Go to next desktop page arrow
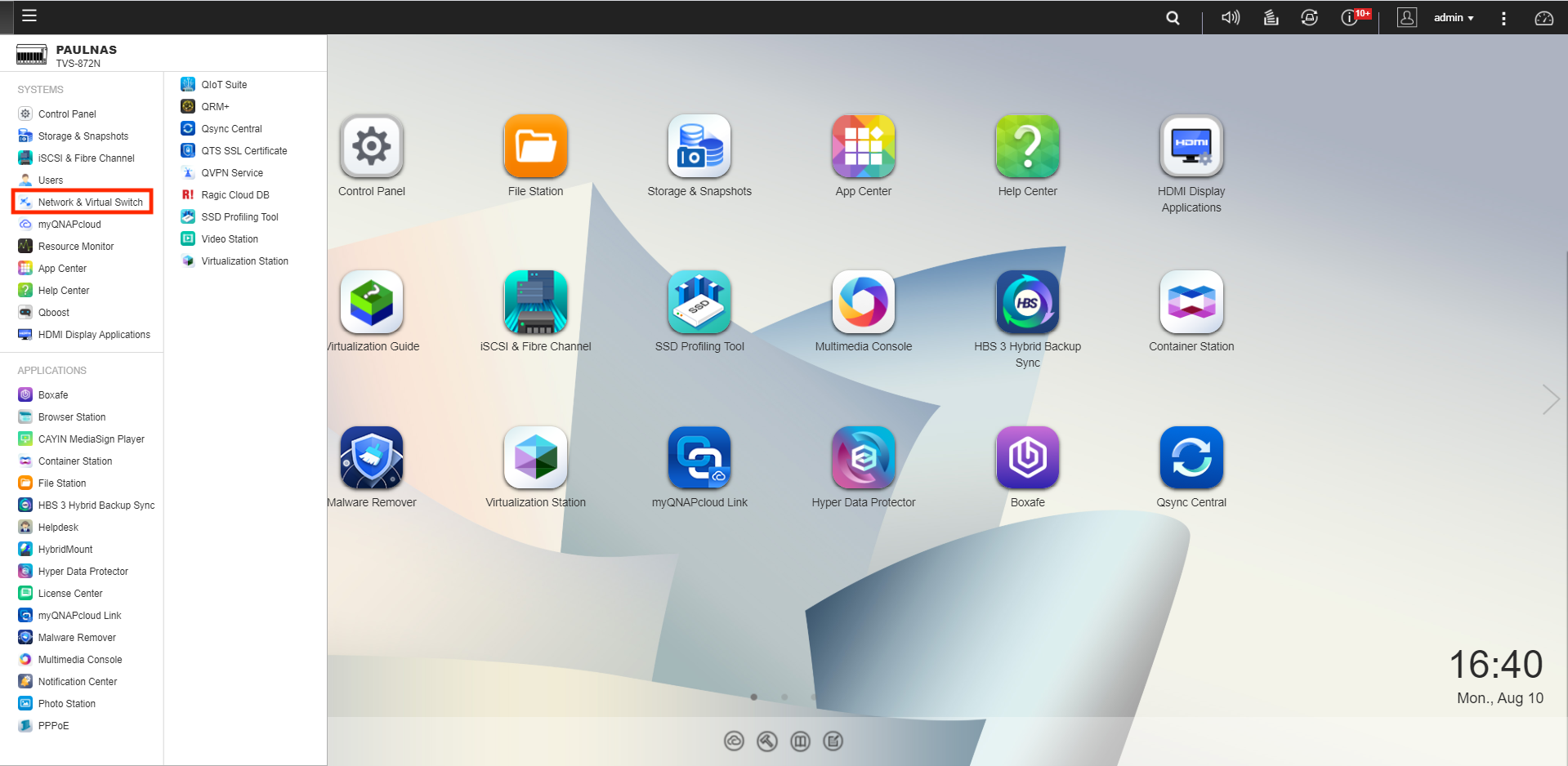The height and width of the screenshot is (766, 1568). coord(1550,399)
